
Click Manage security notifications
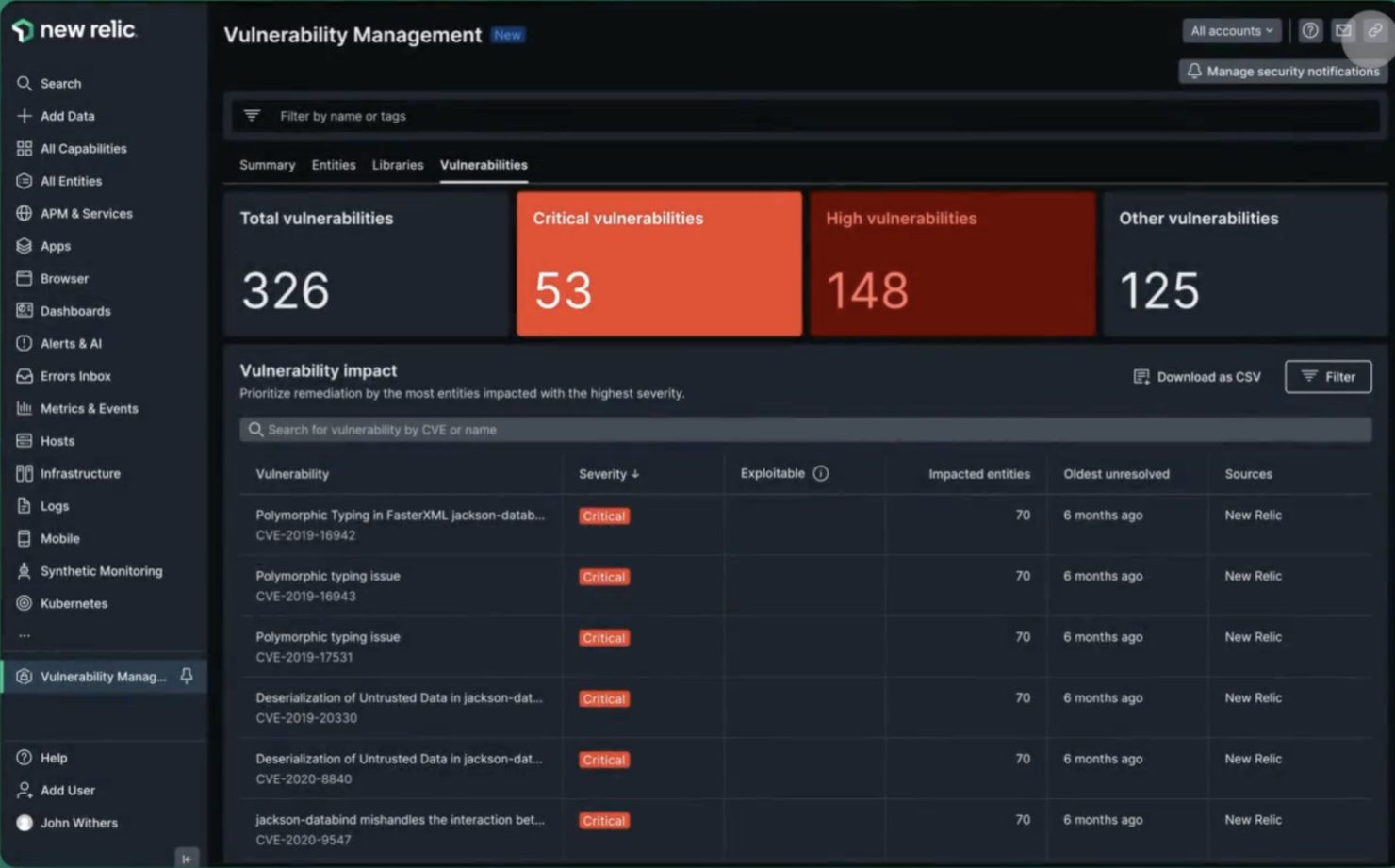click(x=1282, y=71)
